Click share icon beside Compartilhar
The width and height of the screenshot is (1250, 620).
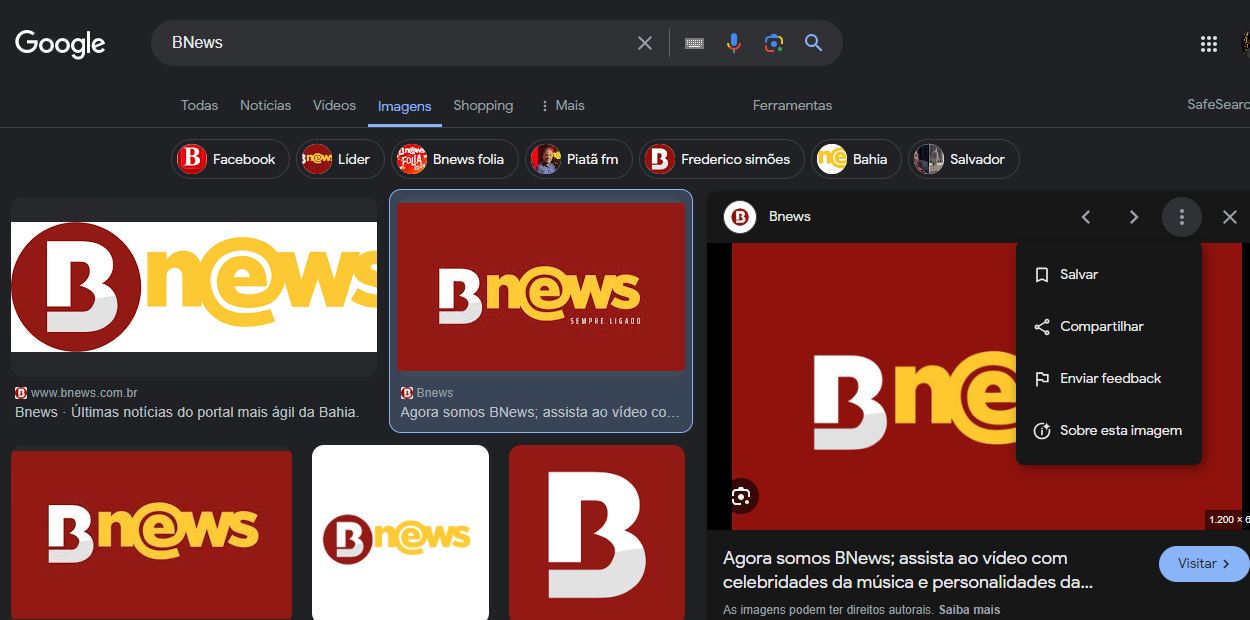click(x=1042, y=327)
